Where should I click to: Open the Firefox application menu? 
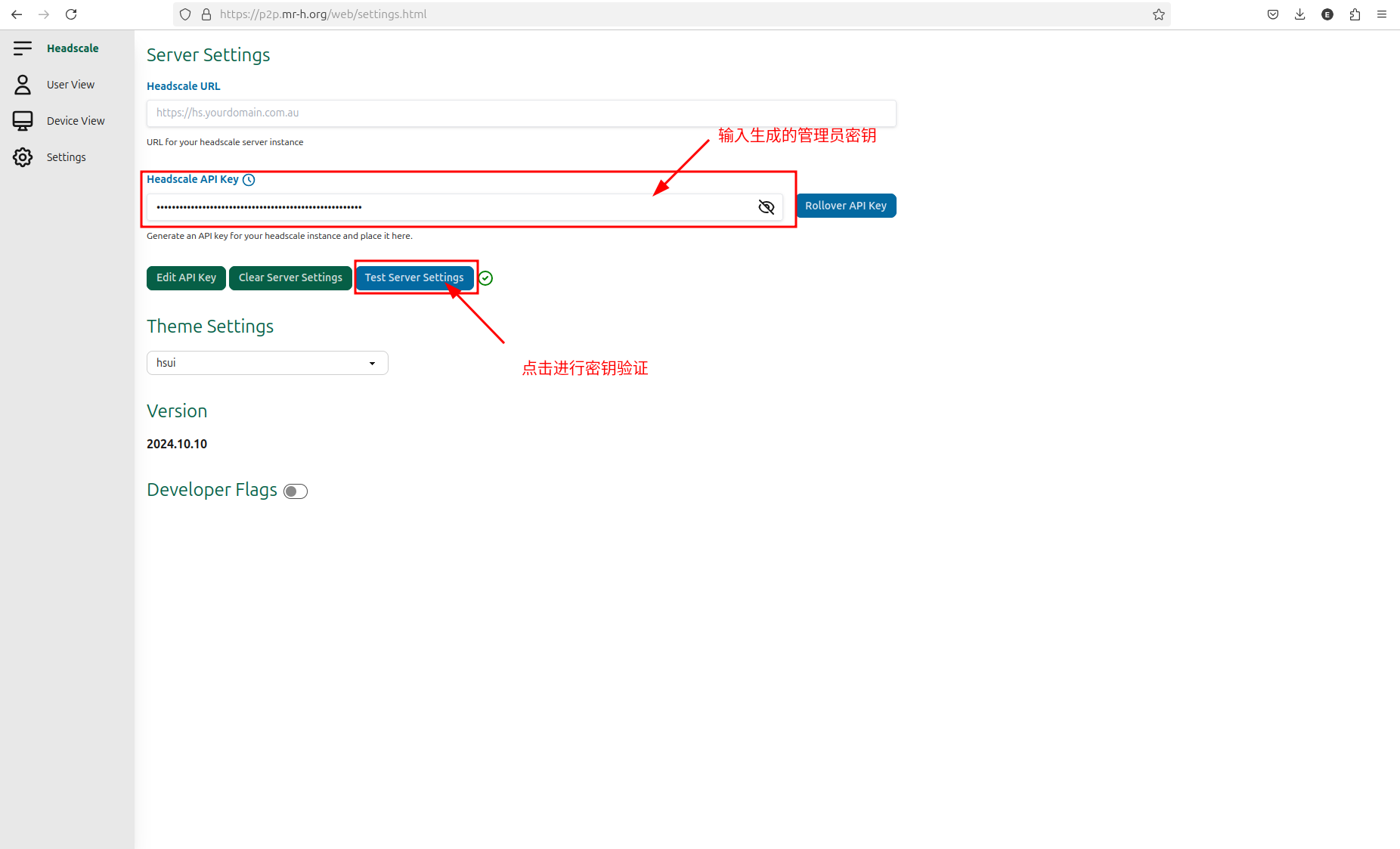coord(1382,14)
